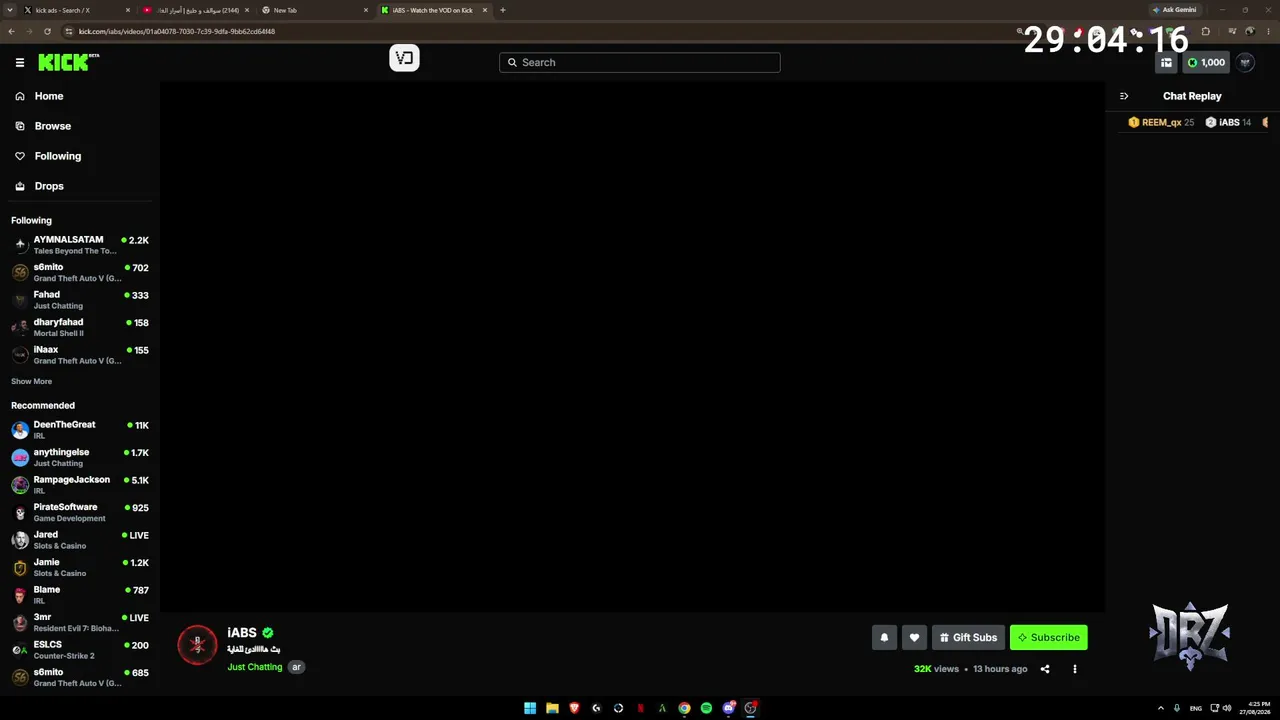Screen dimensions: 1280x720
Task: Open the three-dot VOD options menu
Action: pos(1075,669)
